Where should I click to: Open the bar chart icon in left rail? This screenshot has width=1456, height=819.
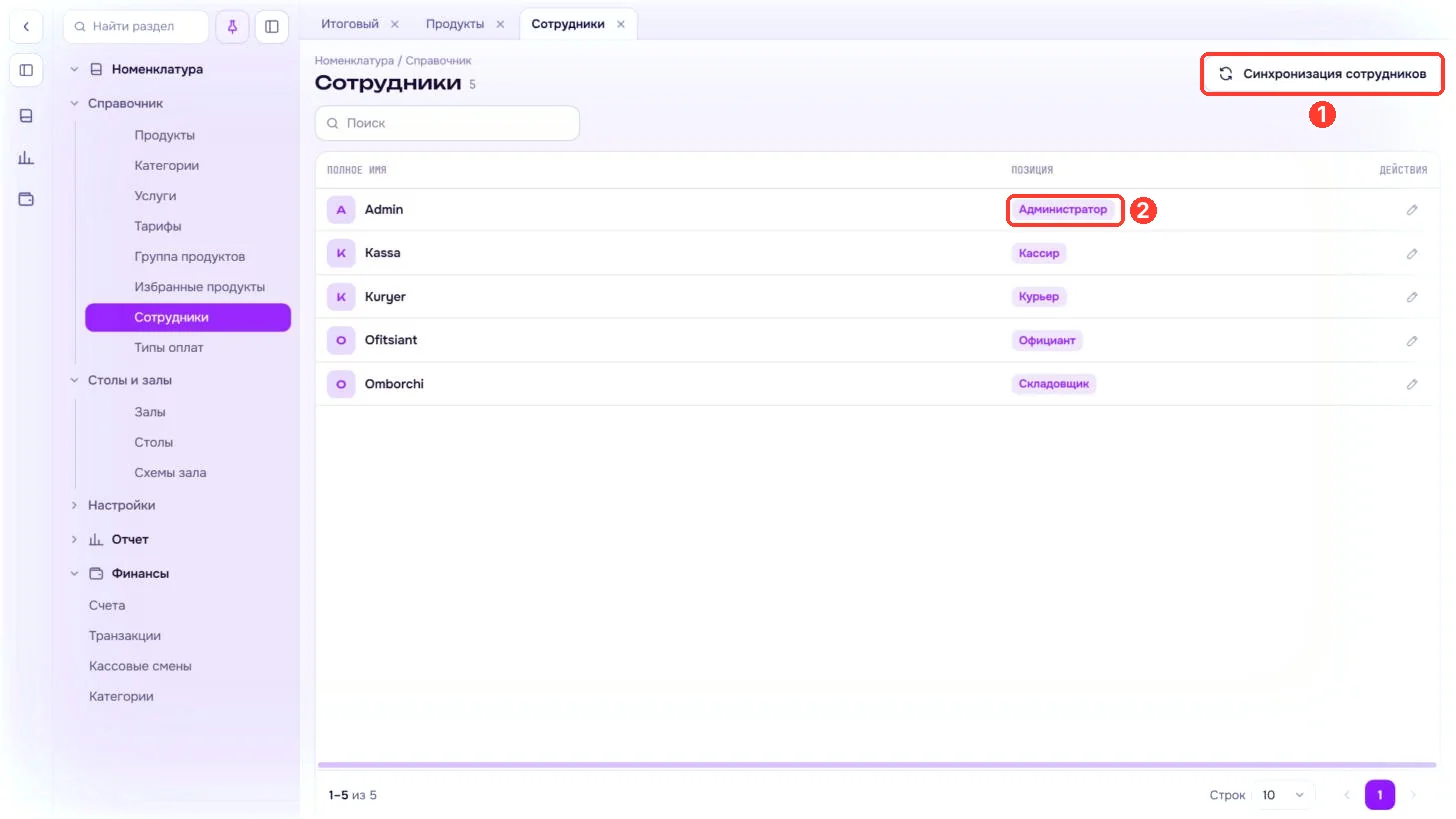coord(26,157)
